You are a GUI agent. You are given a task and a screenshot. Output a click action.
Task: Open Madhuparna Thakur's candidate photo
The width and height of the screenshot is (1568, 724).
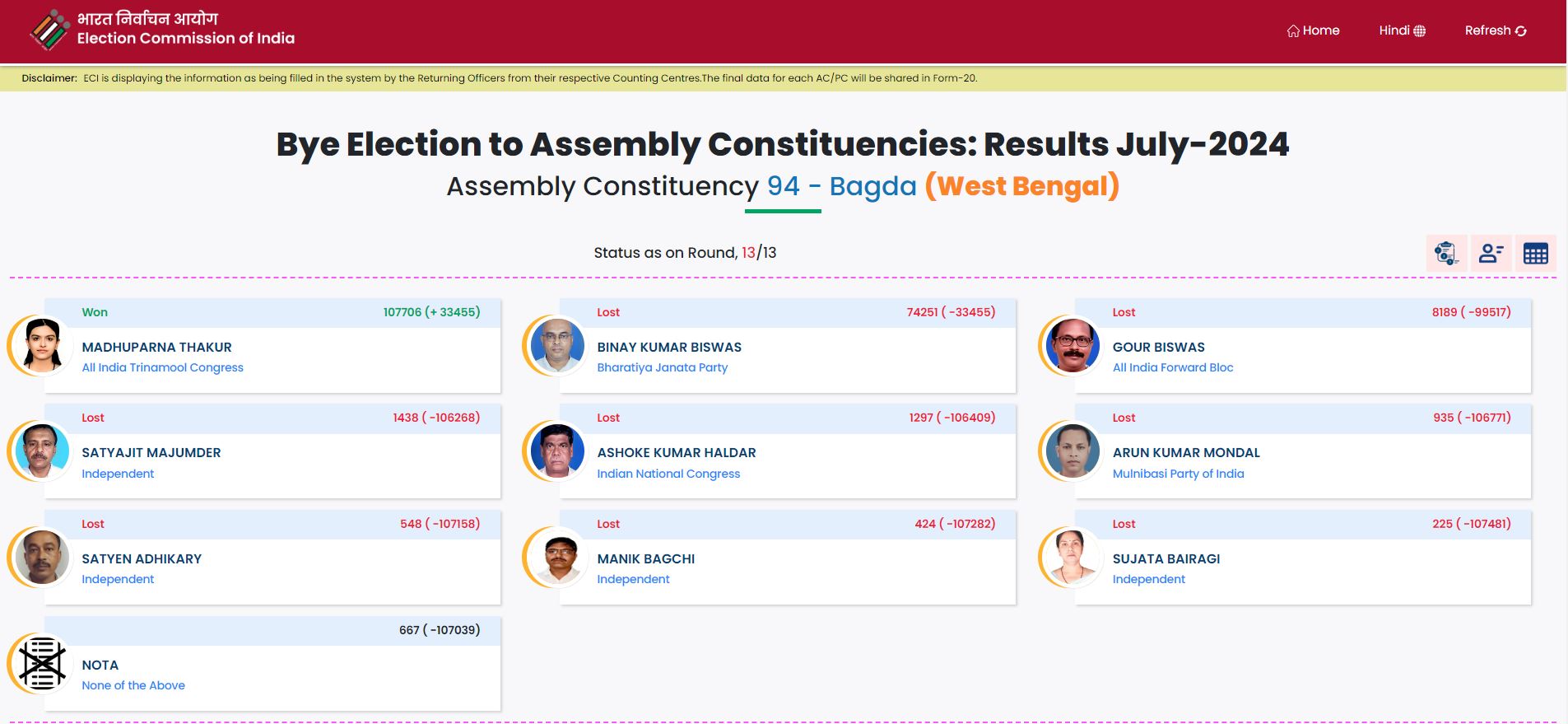[x=42, y=345]
